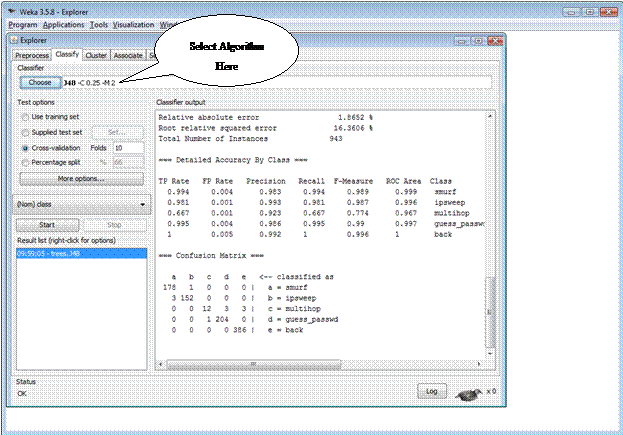Click the Stop button
The width and height of the screenshot is (623, 435).
114,225
